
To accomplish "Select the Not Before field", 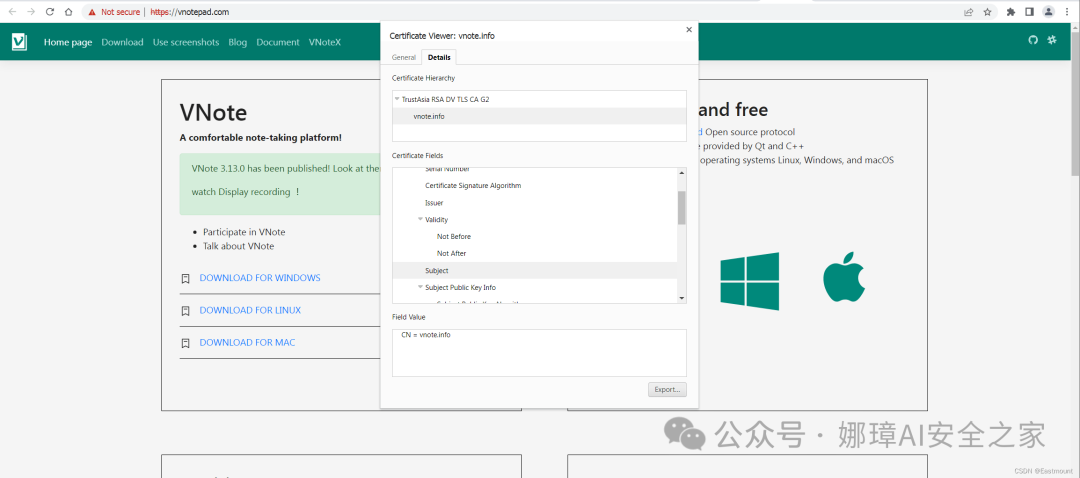I will tap(534, 236).
